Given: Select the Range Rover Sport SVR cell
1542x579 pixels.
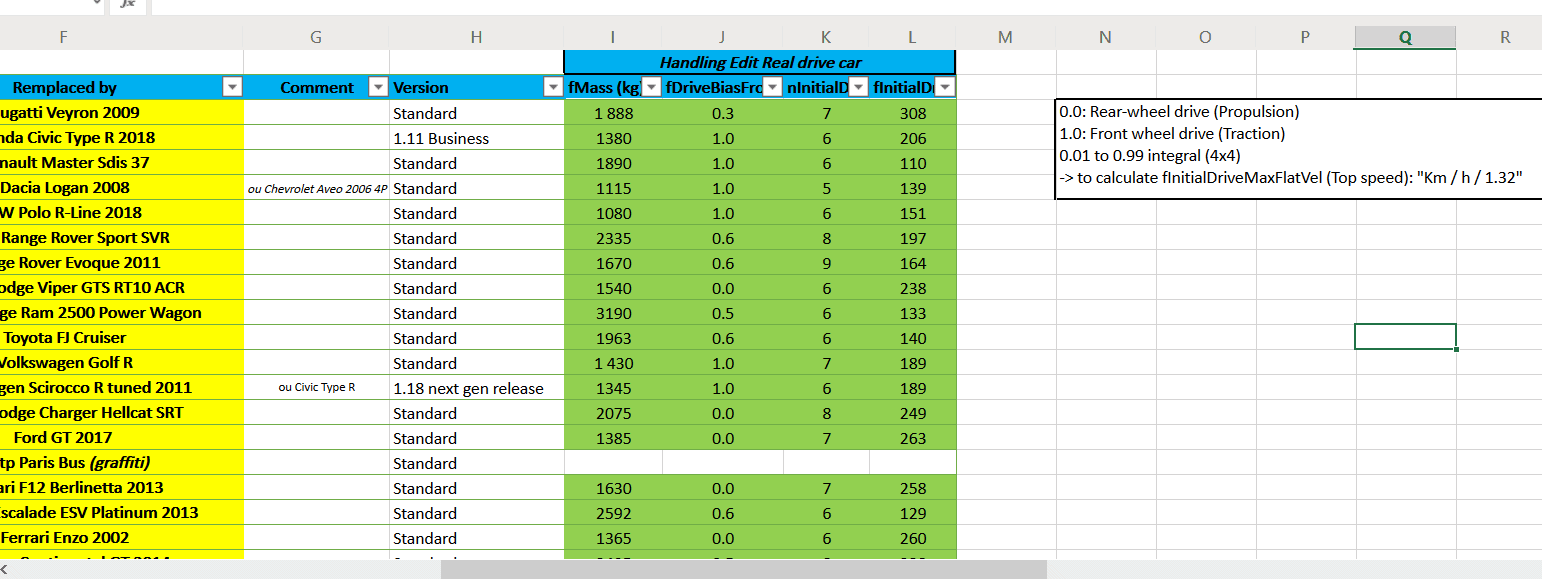Looking at the screenshot, I should coord(121,238).
